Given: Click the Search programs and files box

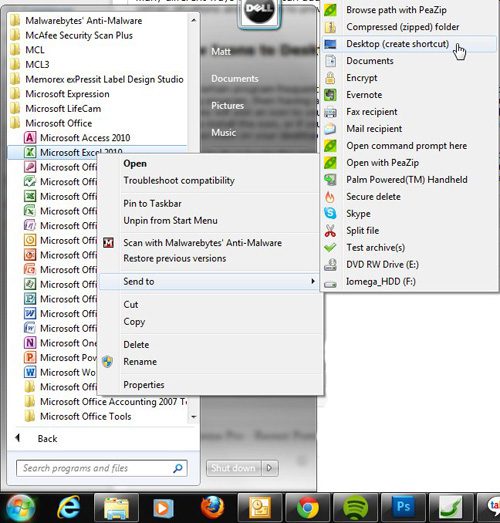Looking at the screenshot, I should tap(101, 468).
